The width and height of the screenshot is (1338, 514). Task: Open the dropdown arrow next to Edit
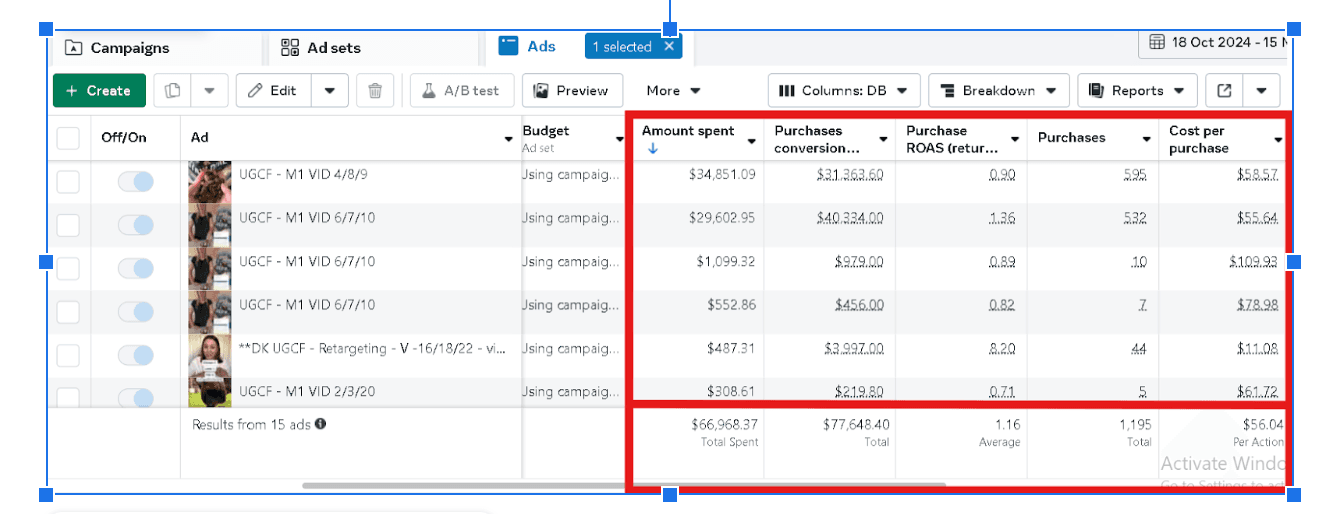(330, 90)
